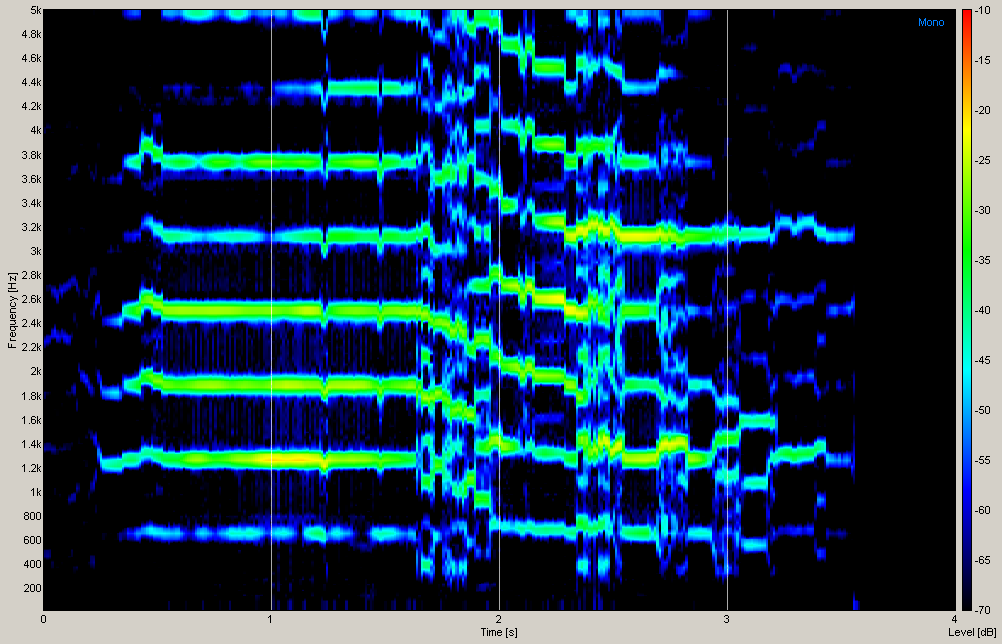Select the 1.6k frequency tick label

31,420
